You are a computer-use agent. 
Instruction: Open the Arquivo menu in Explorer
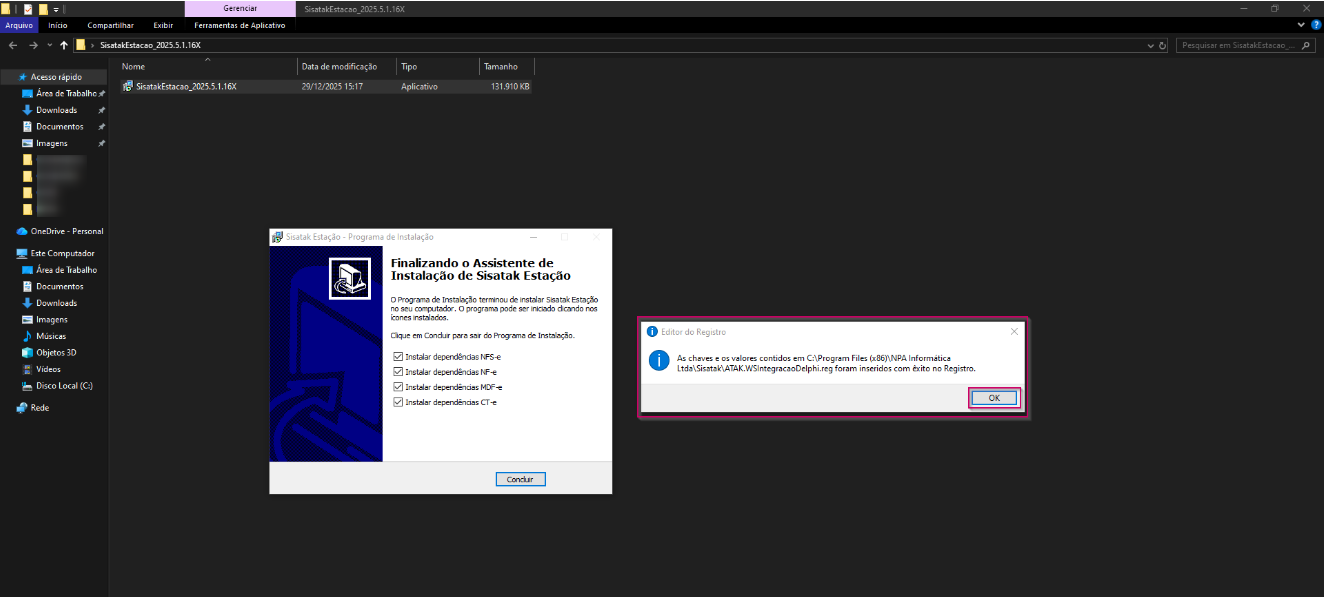pyautogui.click(x=20, y=25)
